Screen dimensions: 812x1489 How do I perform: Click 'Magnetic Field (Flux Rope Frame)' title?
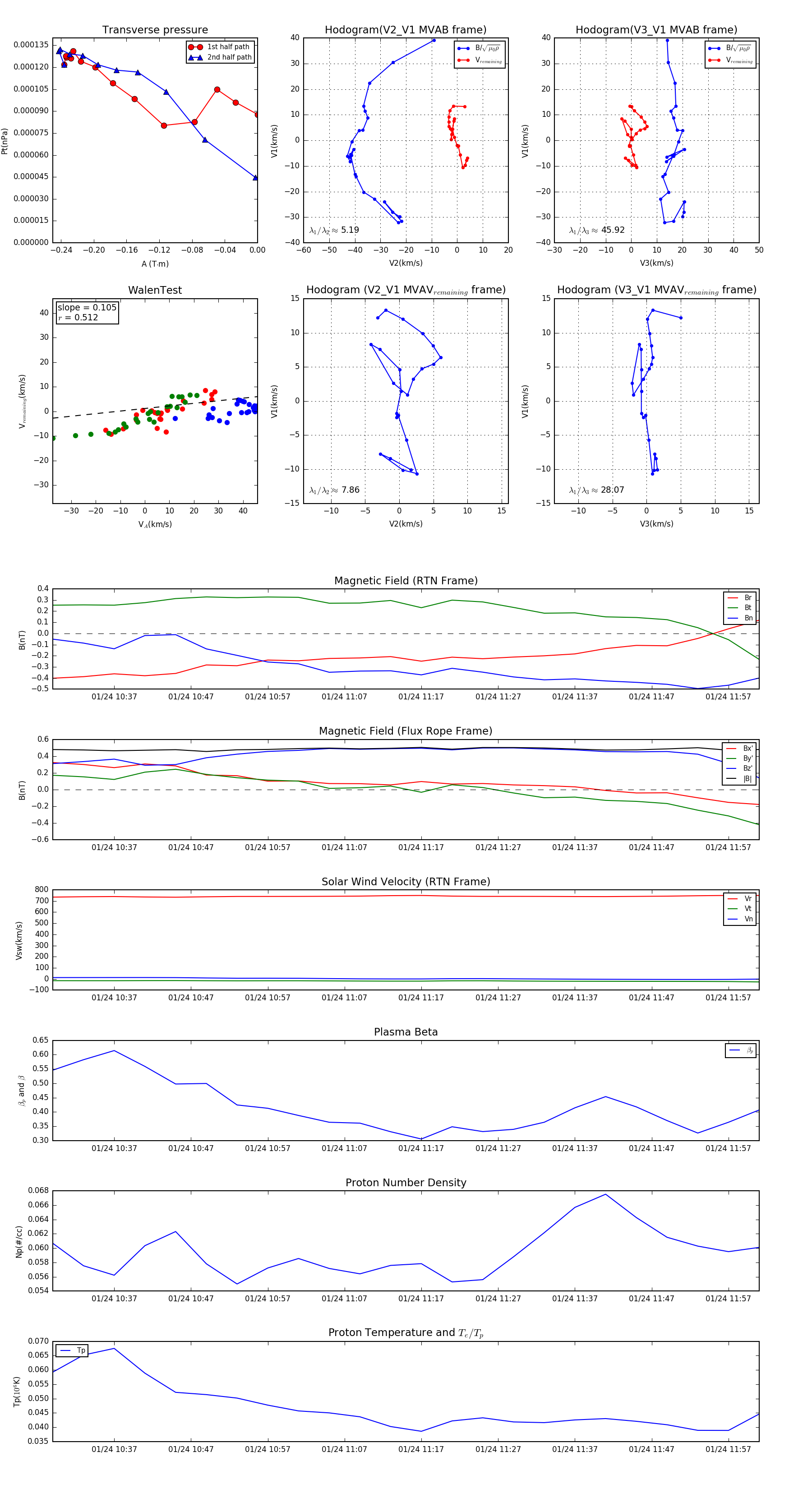click(x=406, y=731)
